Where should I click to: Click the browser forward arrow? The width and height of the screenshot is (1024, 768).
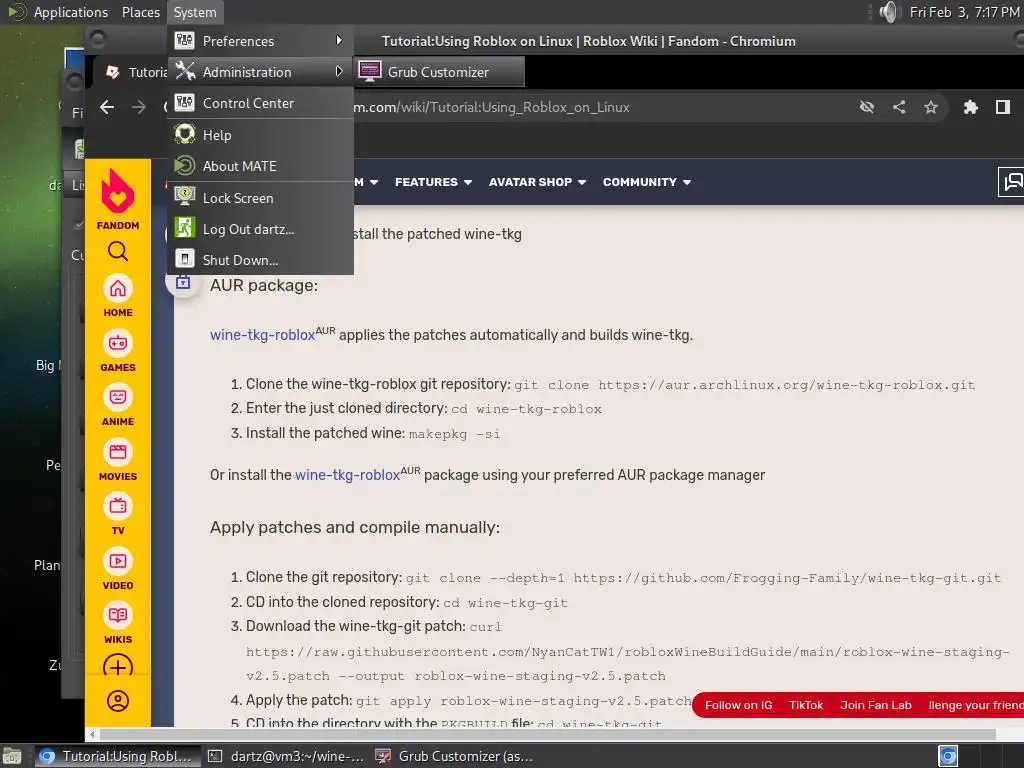pyautogui.click(x=138, y=107)
